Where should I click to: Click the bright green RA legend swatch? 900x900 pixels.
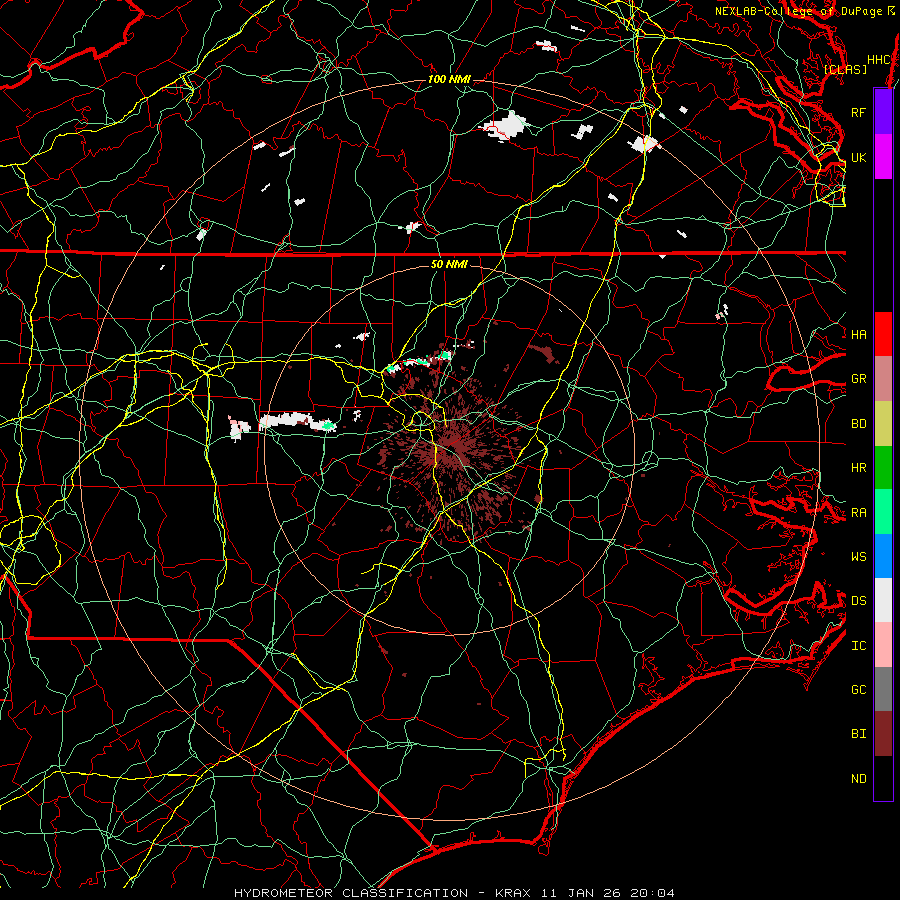[x=883, y=512]
